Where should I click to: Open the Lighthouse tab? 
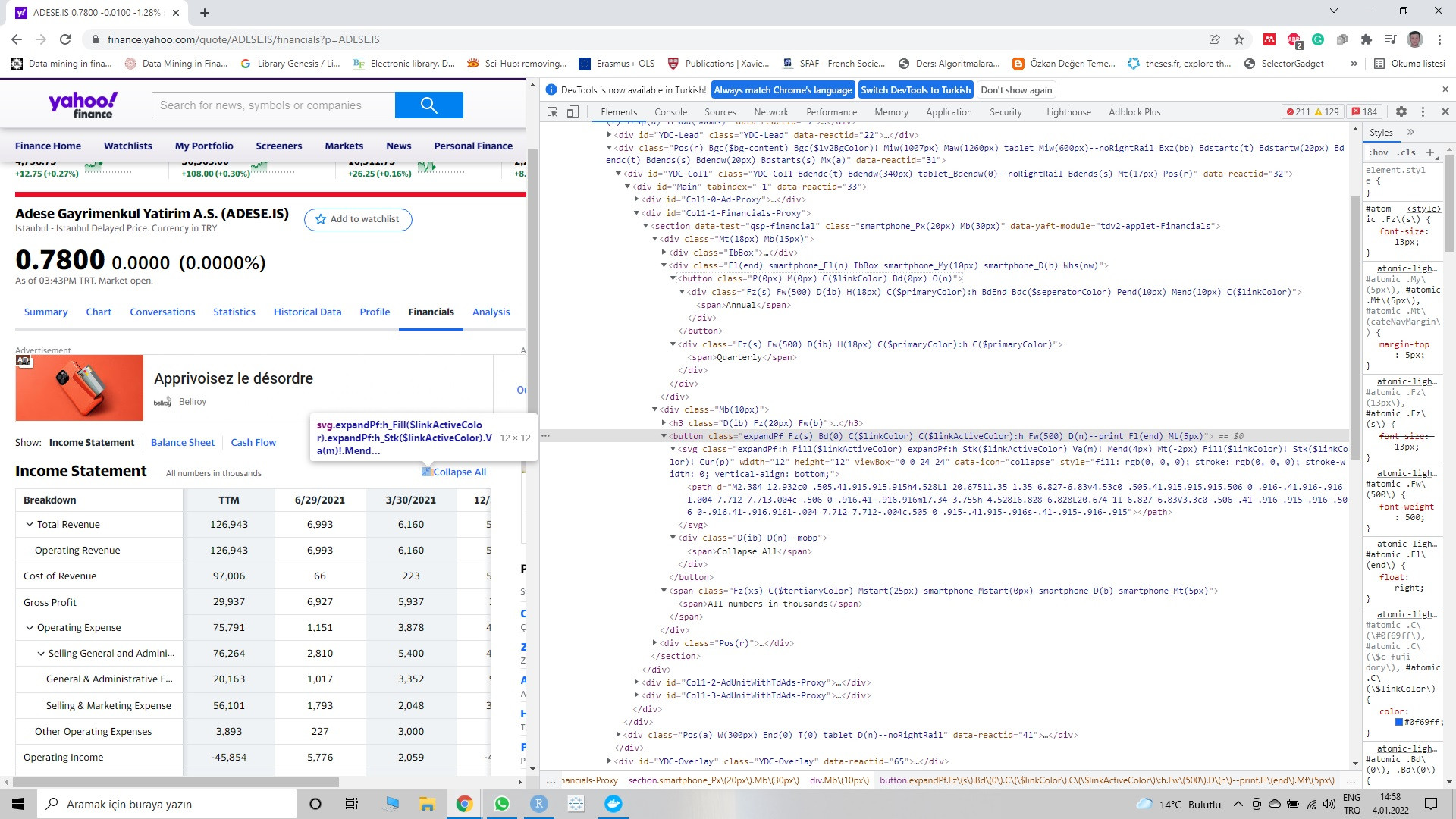coord(1068,111)
